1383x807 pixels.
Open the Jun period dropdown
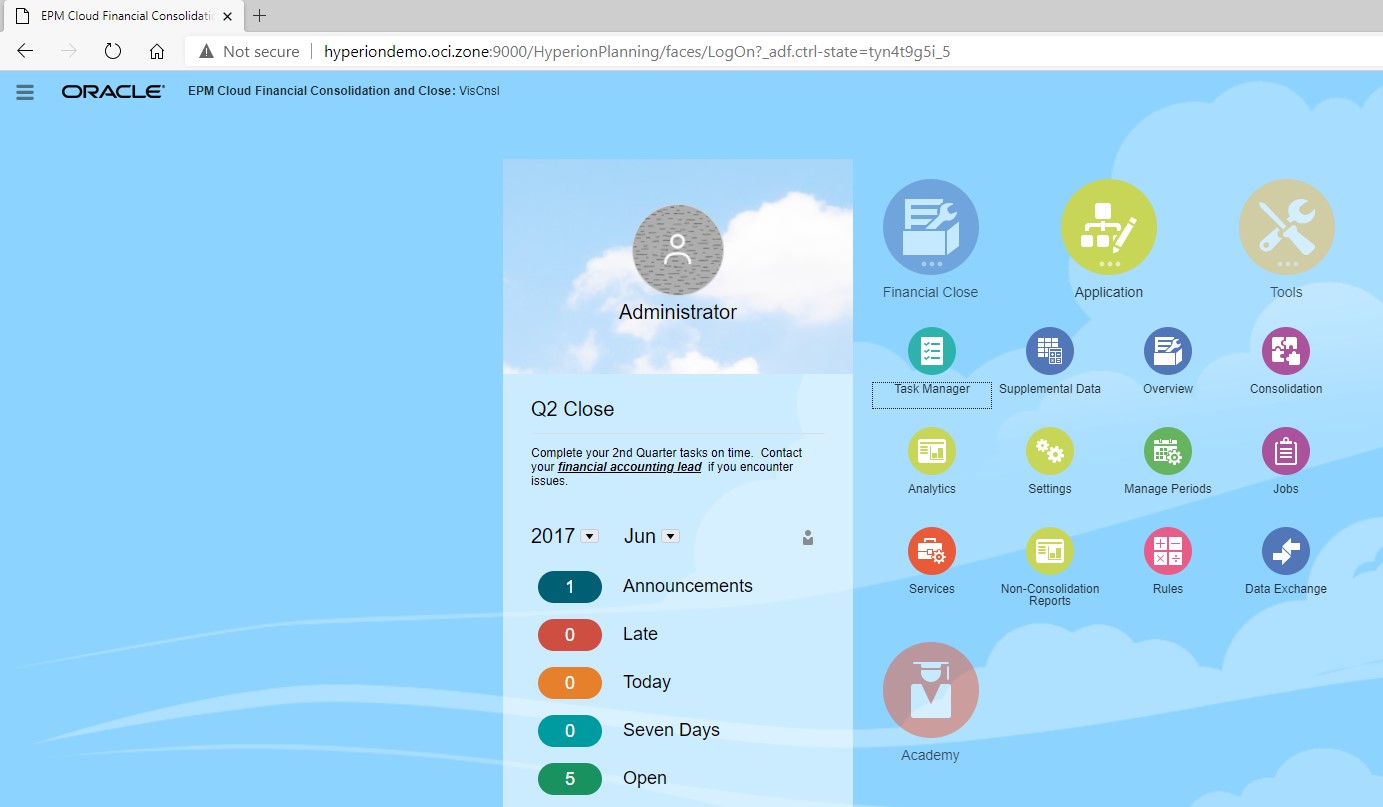[x=671, y=536]
